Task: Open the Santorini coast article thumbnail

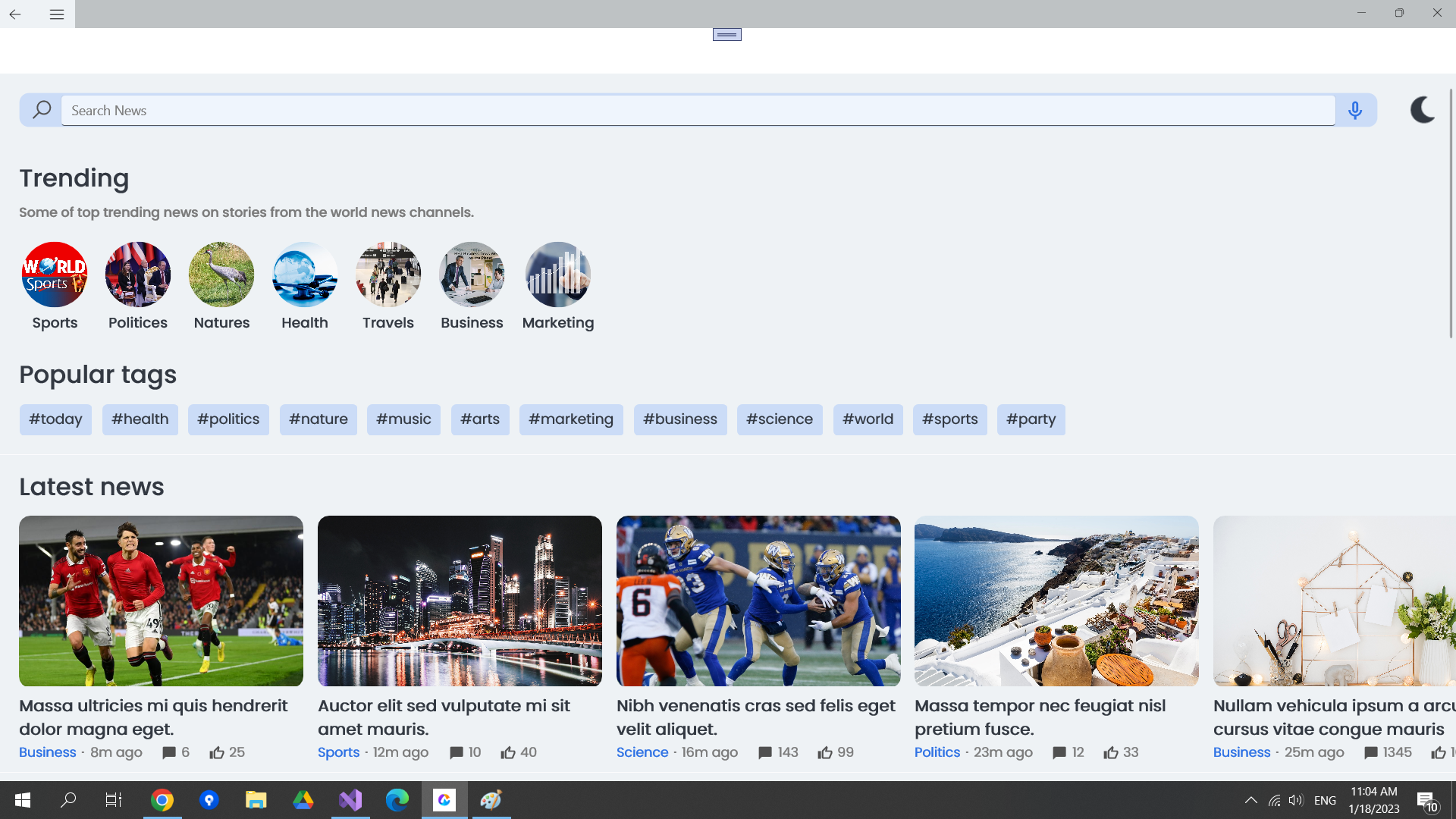Action: pyautogui.click(x=1056, y=601)
